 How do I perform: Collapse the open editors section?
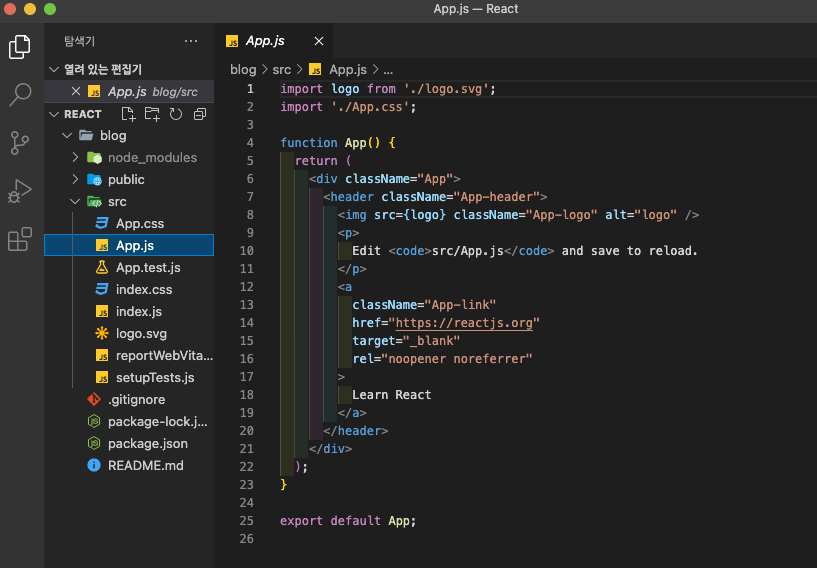54,69
